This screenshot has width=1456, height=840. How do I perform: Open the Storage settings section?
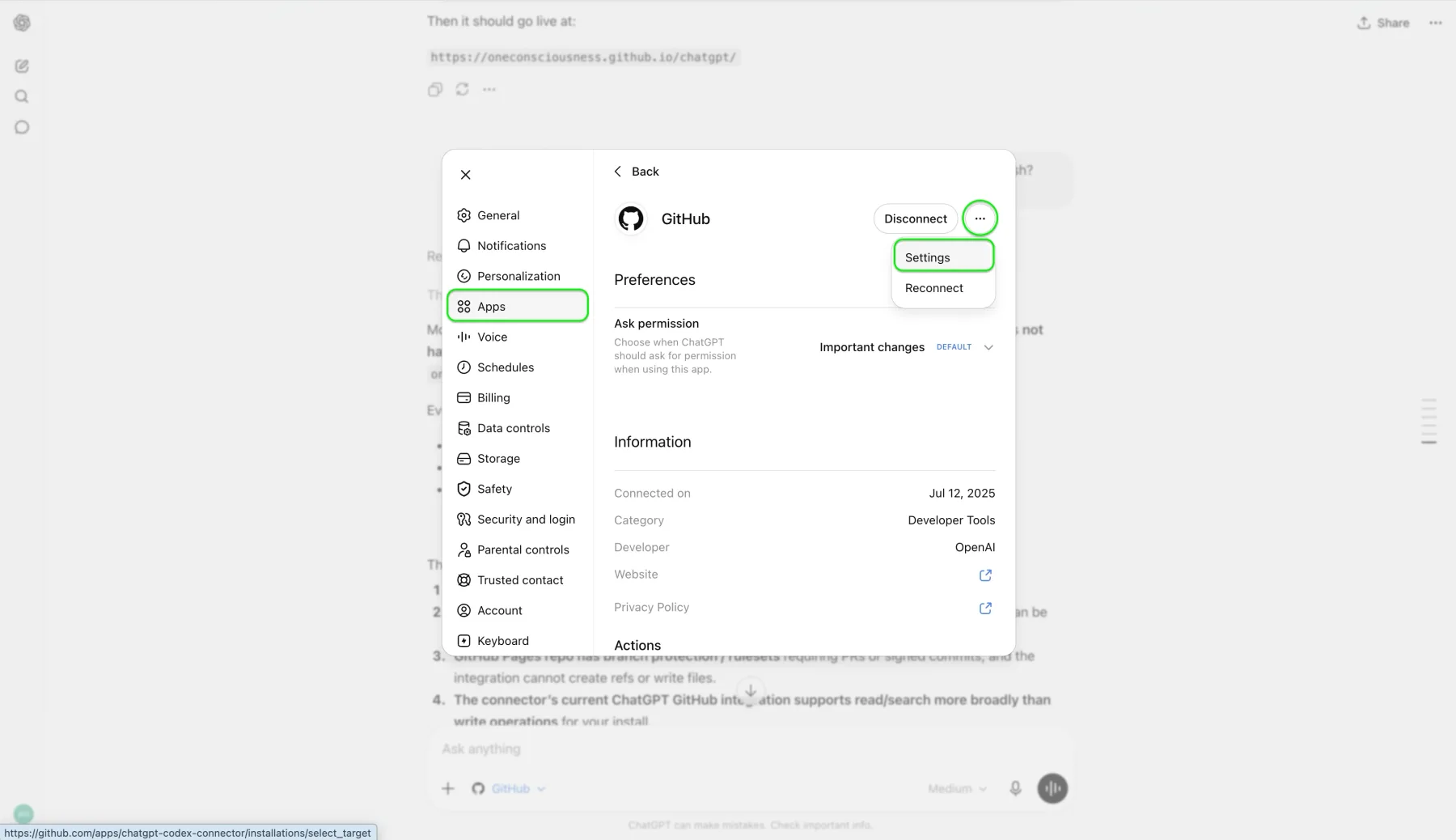518,458
